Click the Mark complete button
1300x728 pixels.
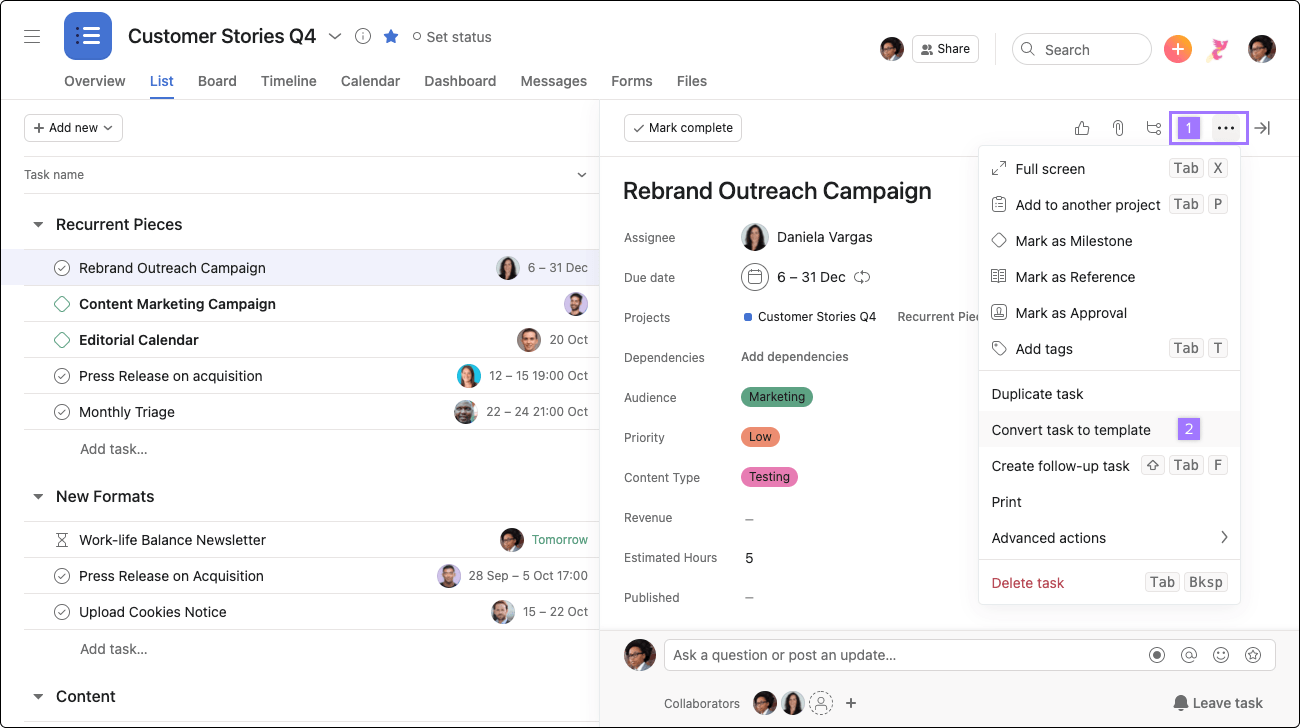683,128
